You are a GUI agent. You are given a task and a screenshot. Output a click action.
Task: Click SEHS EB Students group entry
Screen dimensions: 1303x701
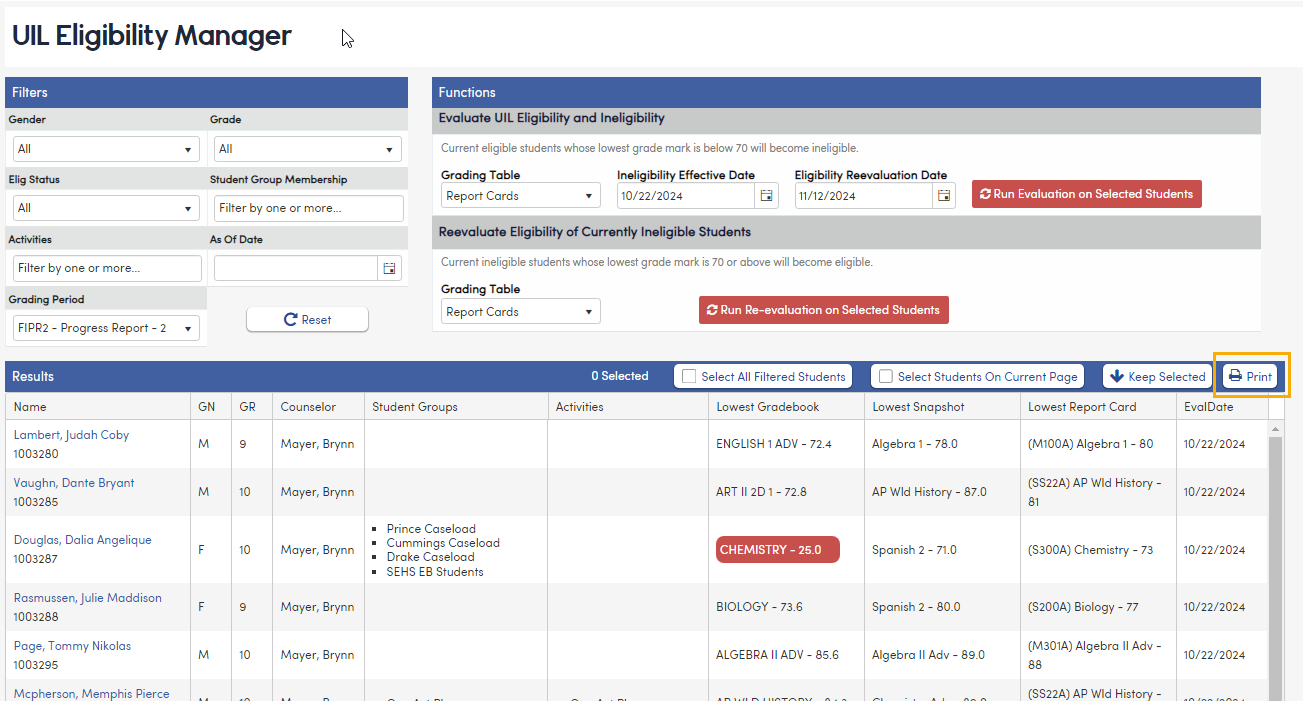435,572
